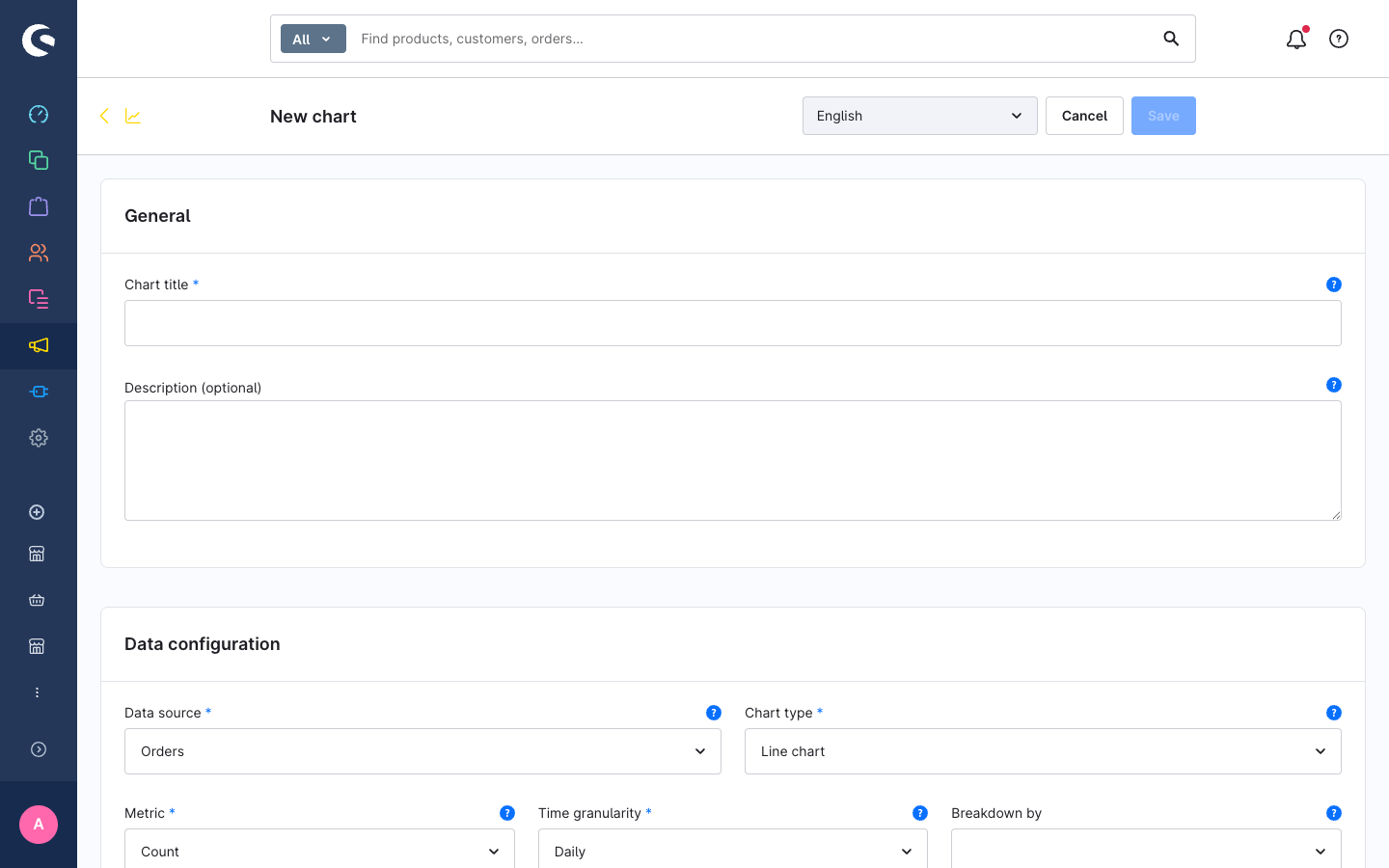The width and height of the screenshot is (1389, 868).
Task: Focus the Description text area
Action: [733, 461]
